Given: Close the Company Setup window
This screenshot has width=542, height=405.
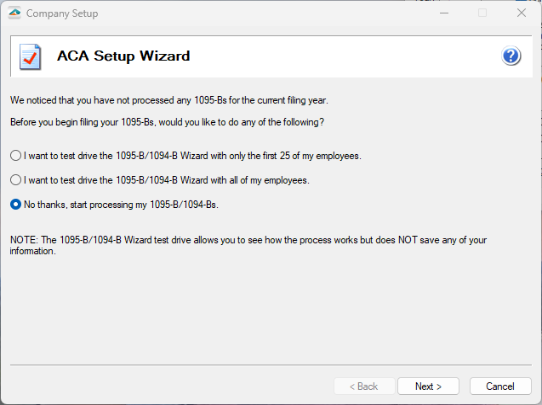Looking at the screenshot, I should pos(521,13).
